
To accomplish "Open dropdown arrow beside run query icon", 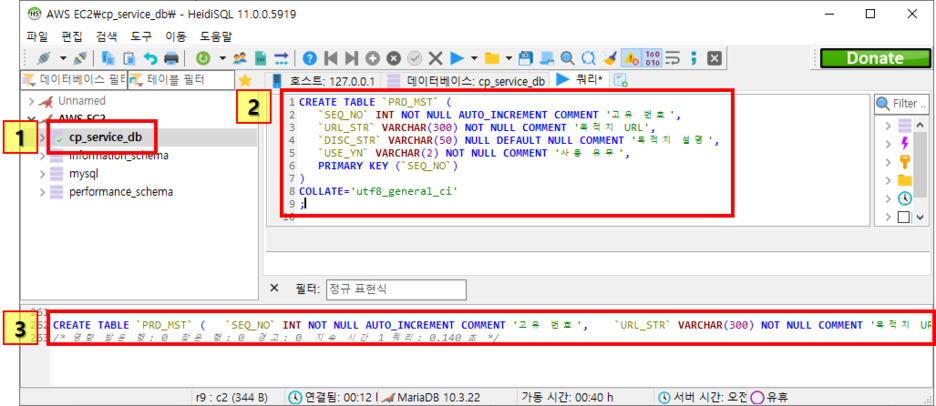I will click(x=475, y=58).
